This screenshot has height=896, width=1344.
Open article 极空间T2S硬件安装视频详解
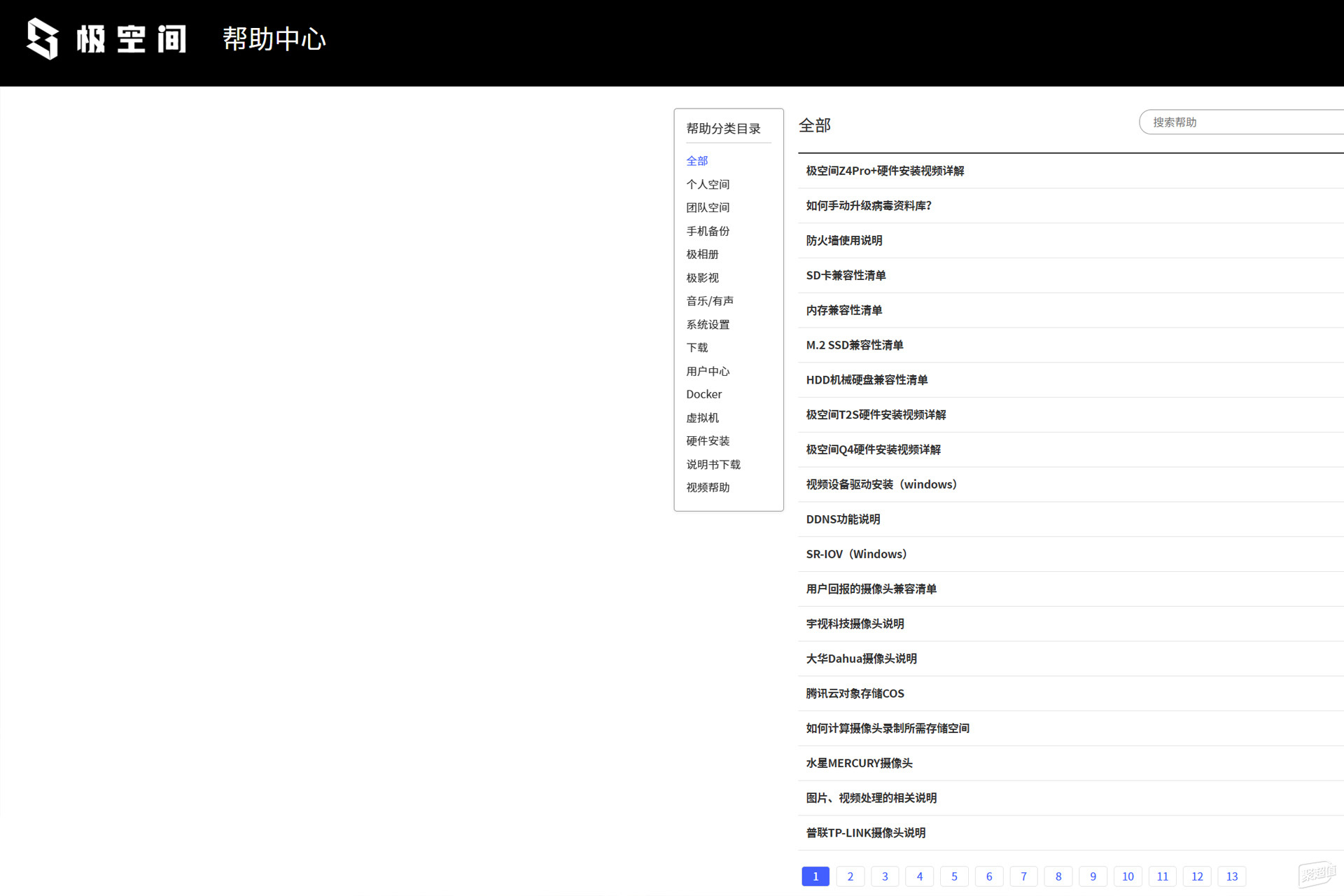[876, 415]
